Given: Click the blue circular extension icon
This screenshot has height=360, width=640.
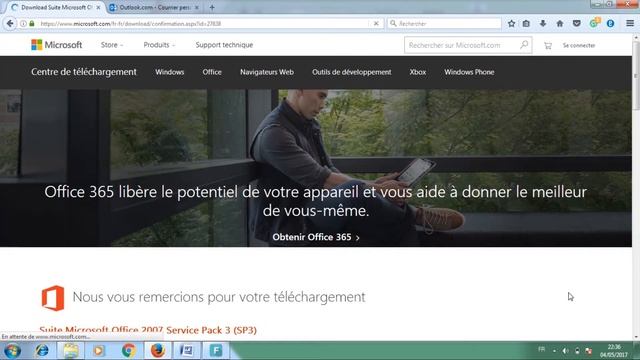Looking at the screenshot, I should coord(611,24).
